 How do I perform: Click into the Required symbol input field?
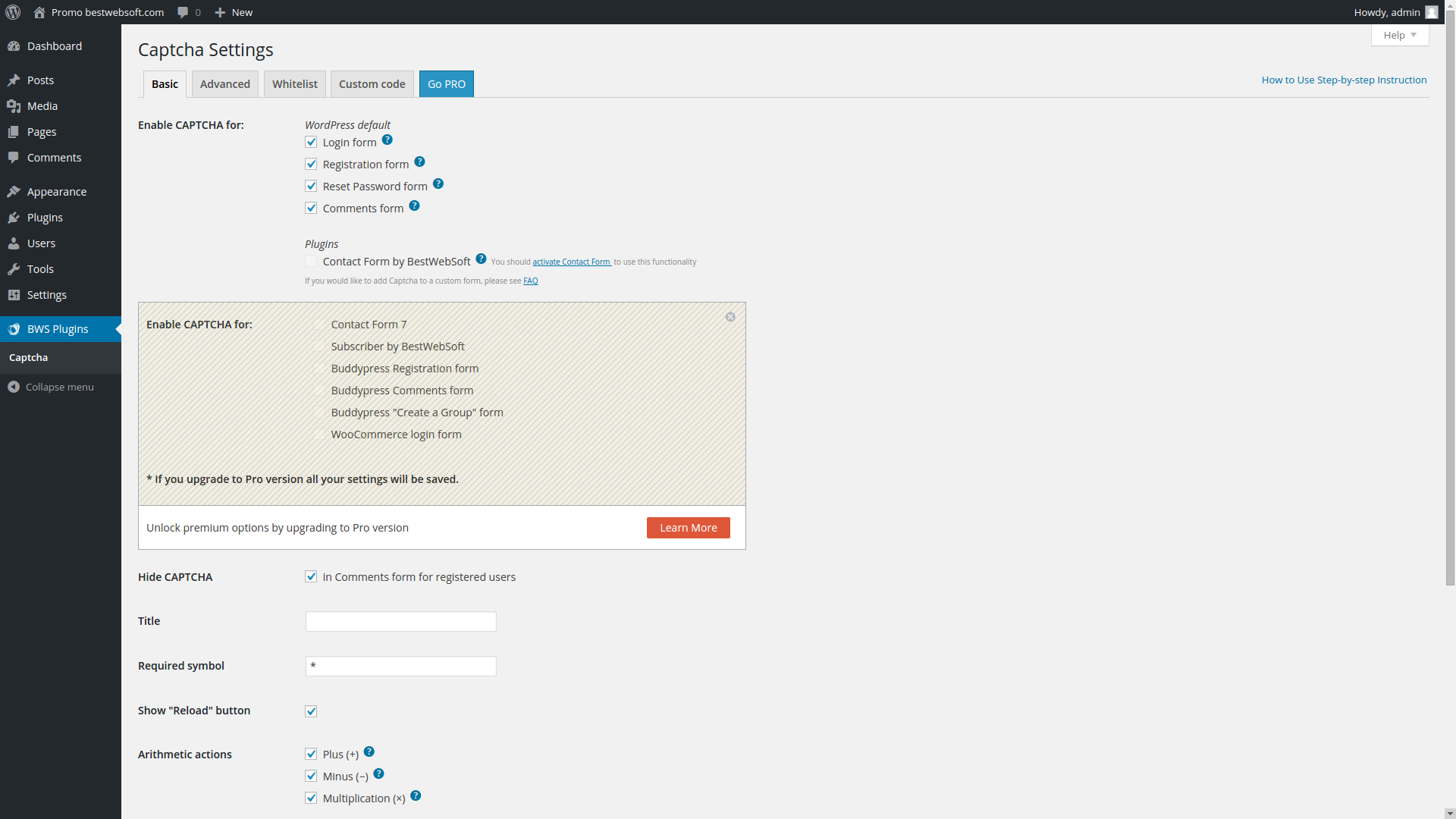[x=401, y=667]
